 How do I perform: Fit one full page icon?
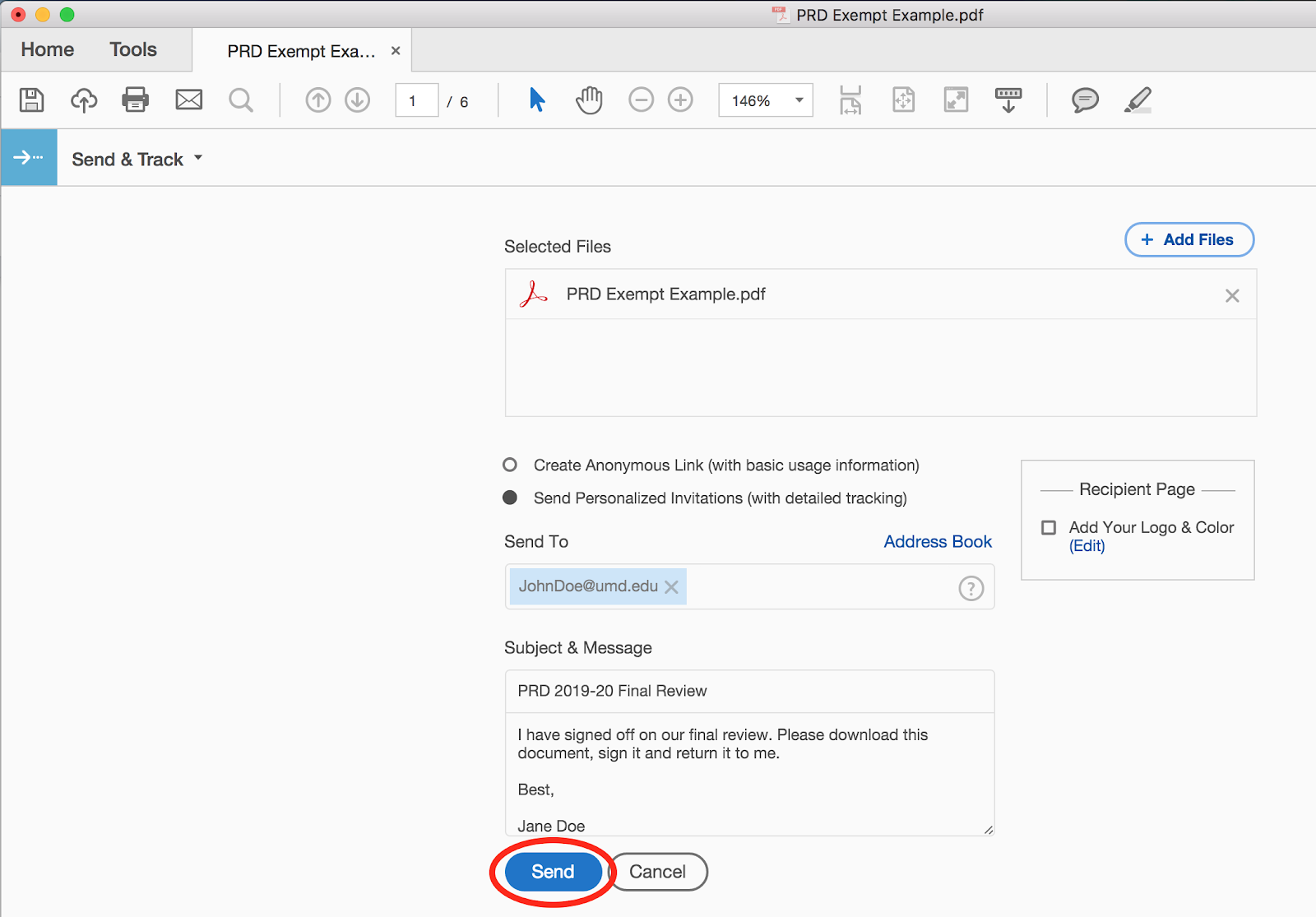pyautogui.click(x=904, y=100)
